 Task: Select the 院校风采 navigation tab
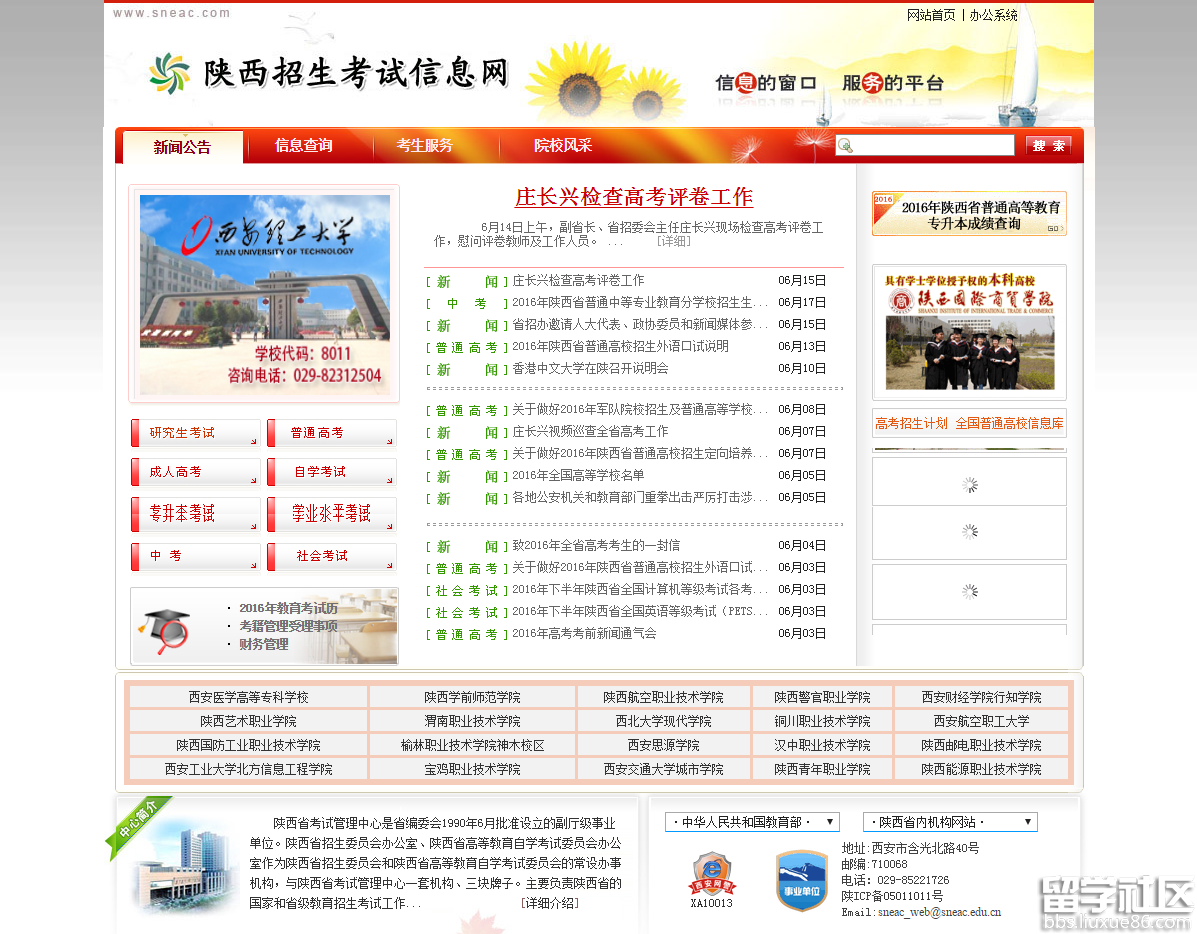point(563,146)
